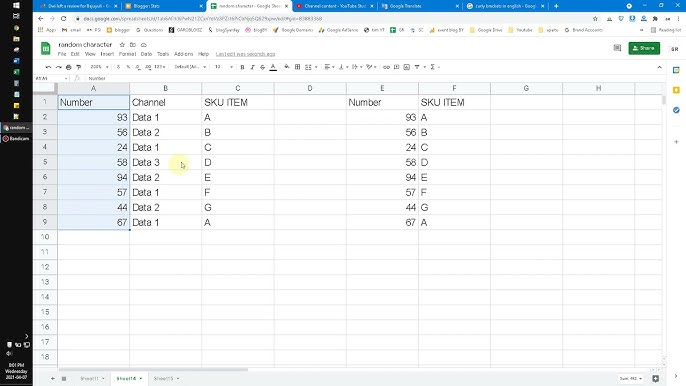Click the Google Sheets home logo
This screenshot has height=386, width=686.
coord(46,49)
